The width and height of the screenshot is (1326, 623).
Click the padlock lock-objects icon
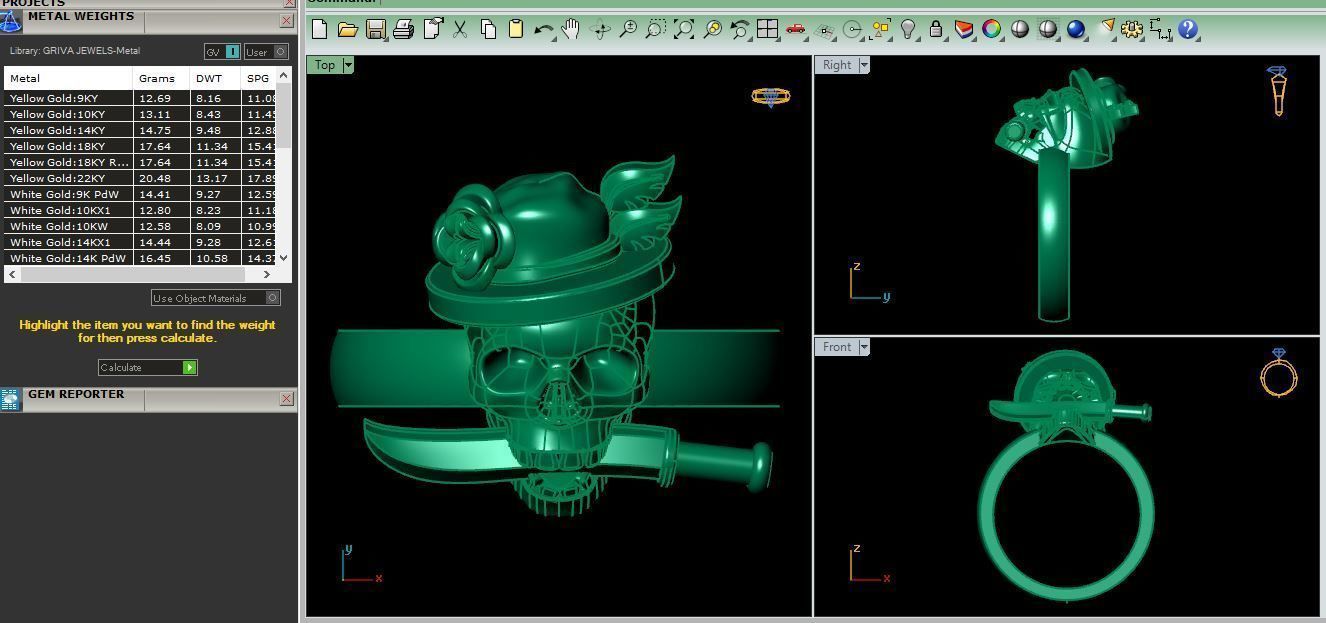936,29
